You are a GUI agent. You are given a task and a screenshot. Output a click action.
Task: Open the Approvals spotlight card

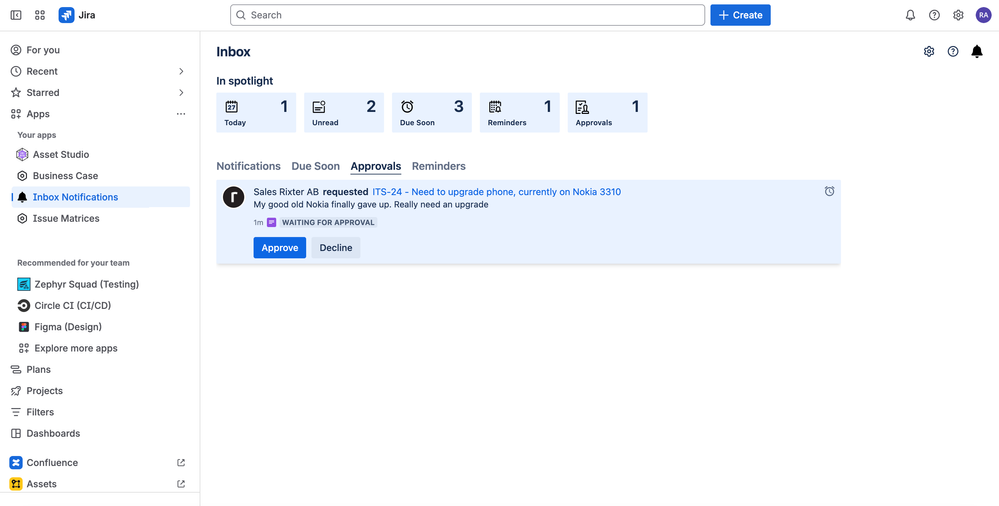608,112
